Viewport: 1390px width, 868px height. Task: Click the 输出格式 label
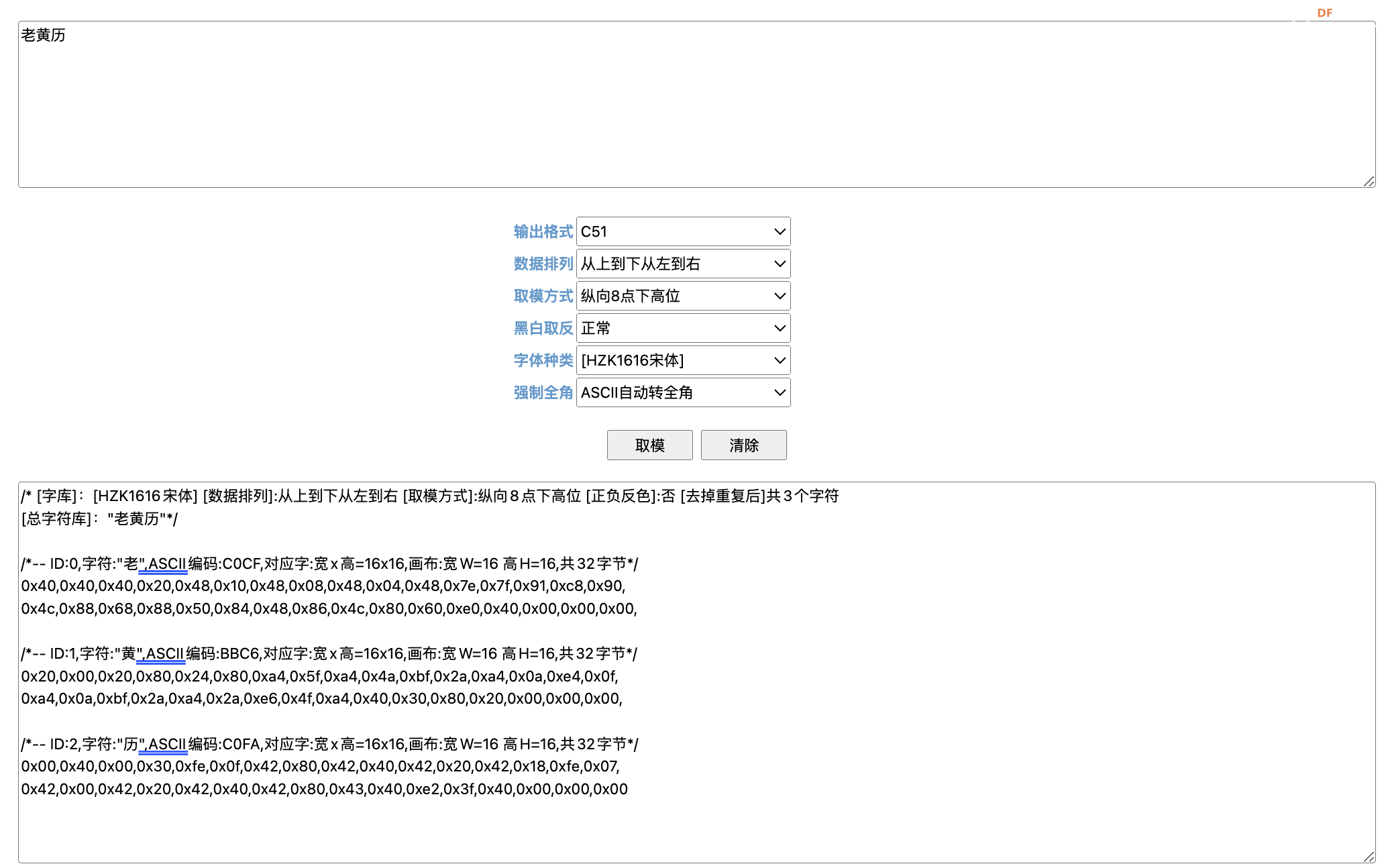[543, 231]
